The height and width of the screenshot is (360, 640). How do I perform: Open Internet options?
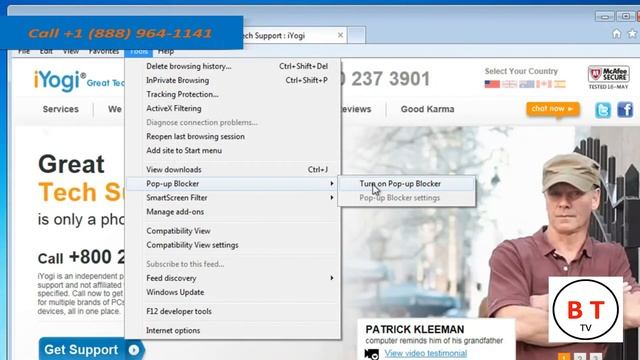(x=233, y=331)
